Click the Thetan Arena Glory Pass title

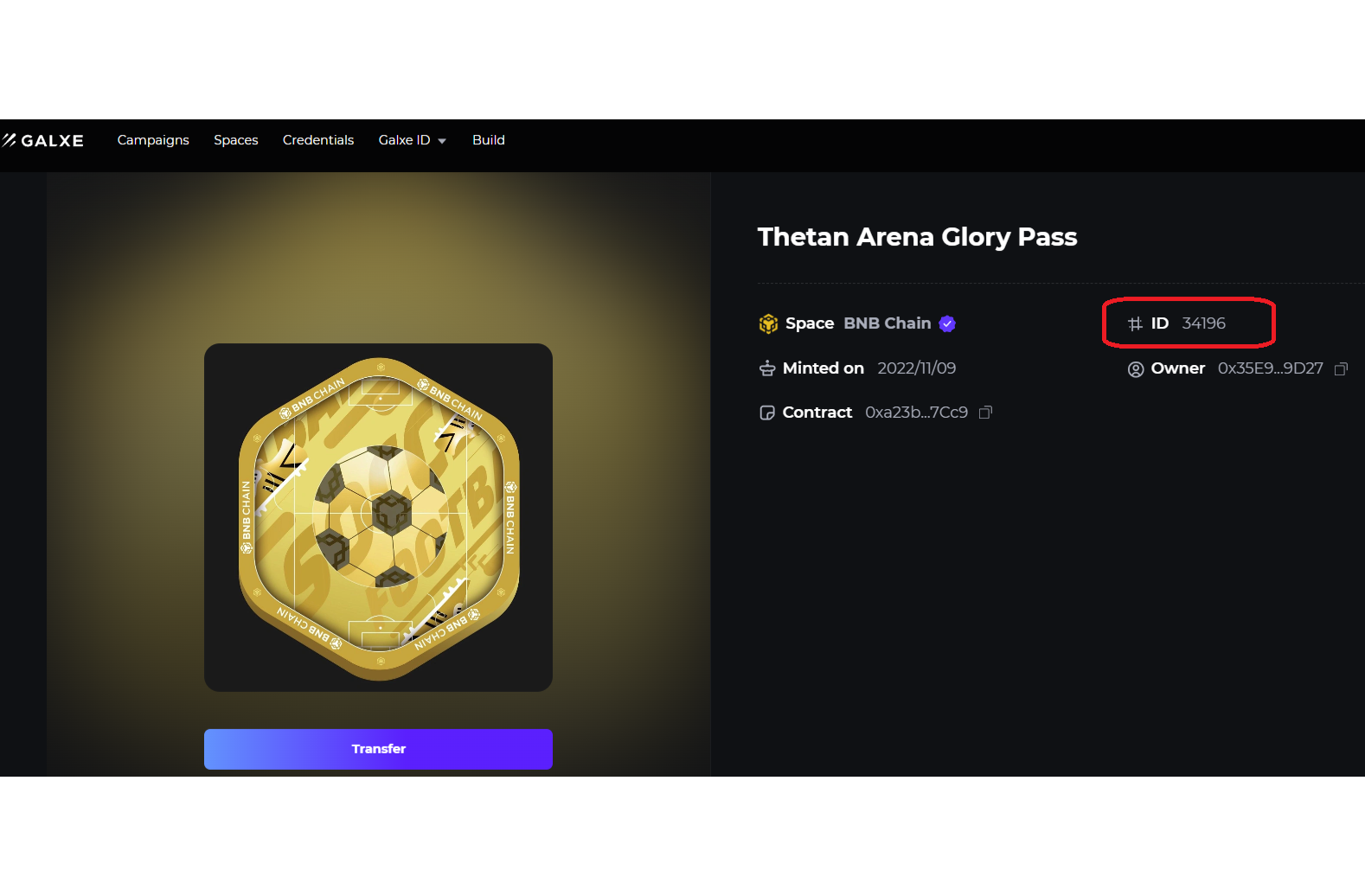917,237
